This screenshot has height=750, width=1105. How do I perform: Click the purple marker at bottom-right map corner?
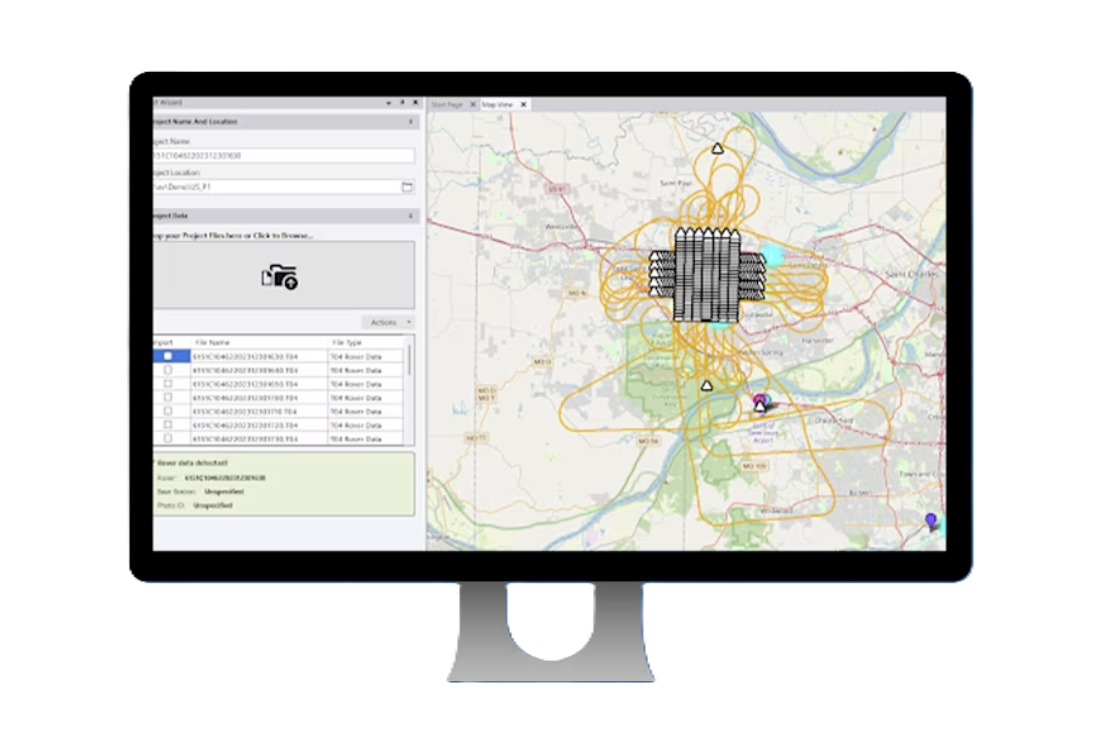(x=931, y=519)
